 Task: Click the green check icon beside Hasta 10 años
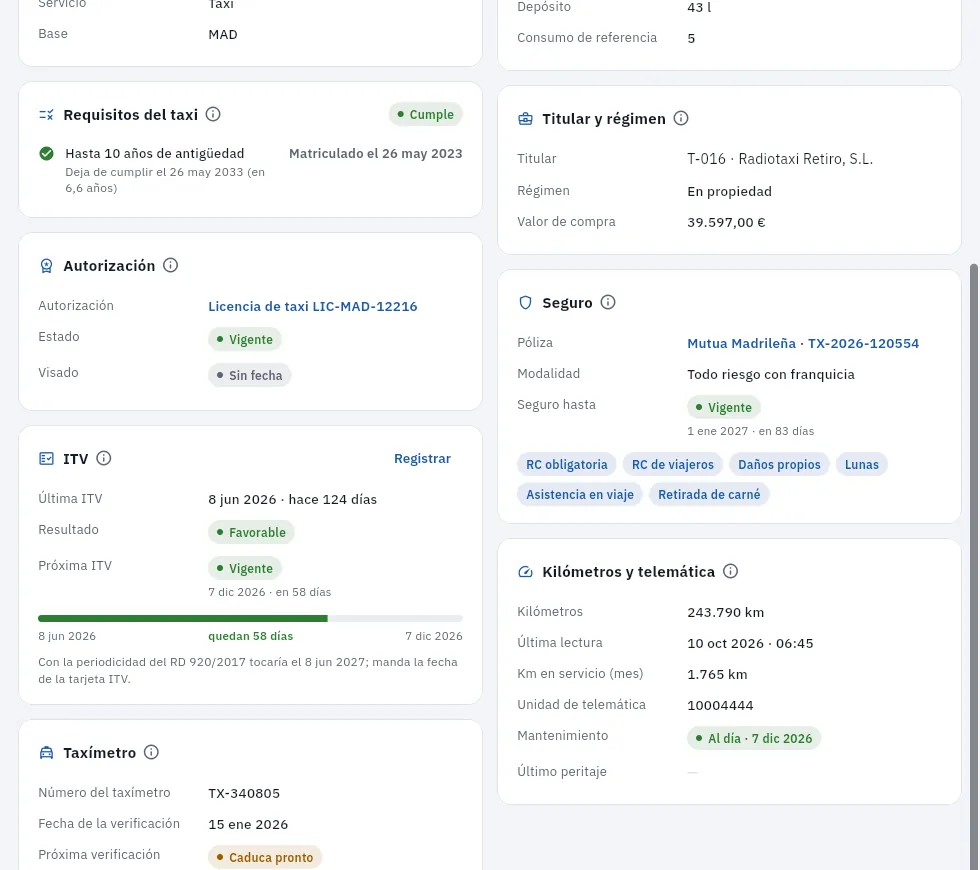click(46, 154)
